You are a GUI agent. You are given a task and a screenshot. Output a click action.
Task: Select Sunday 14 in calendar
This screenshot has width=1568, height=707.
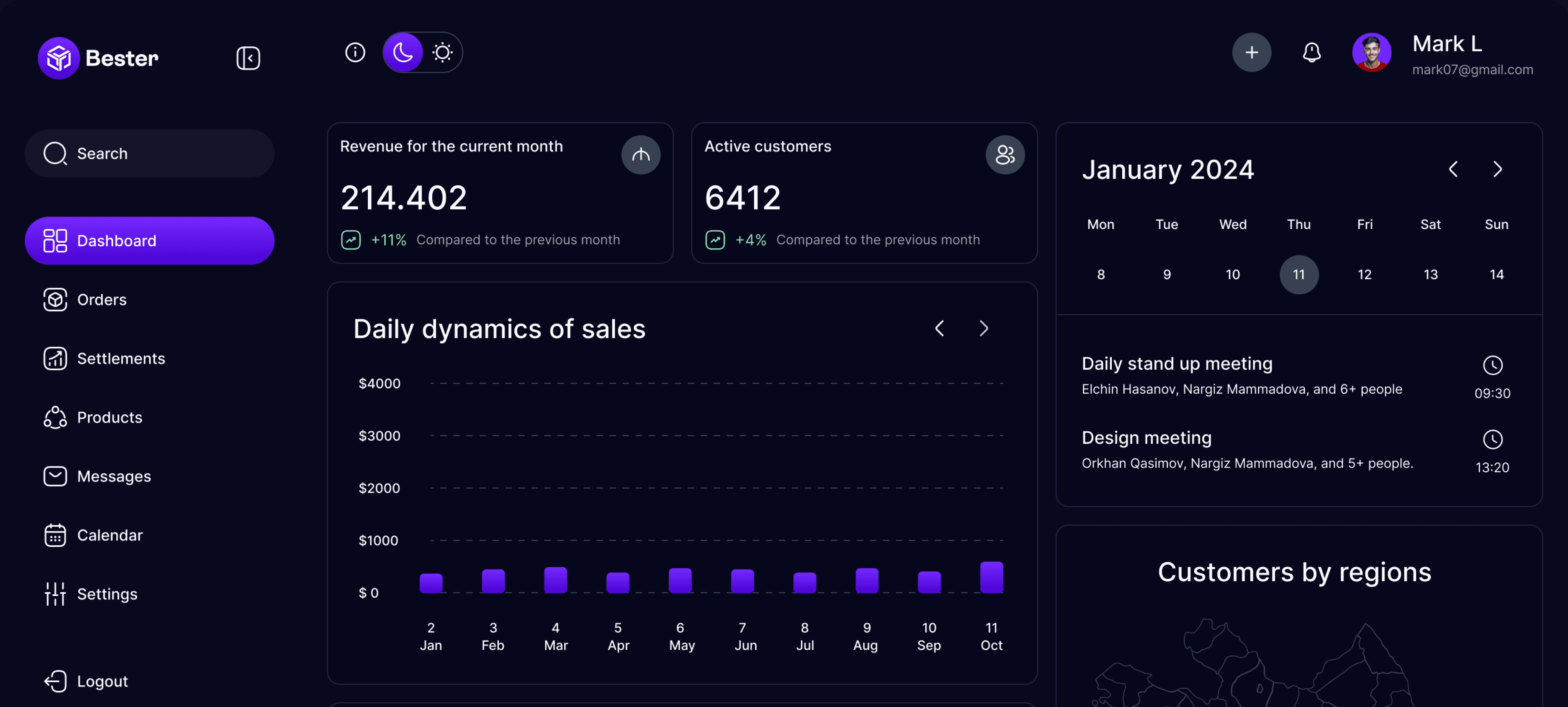[x=1497, y=275]
